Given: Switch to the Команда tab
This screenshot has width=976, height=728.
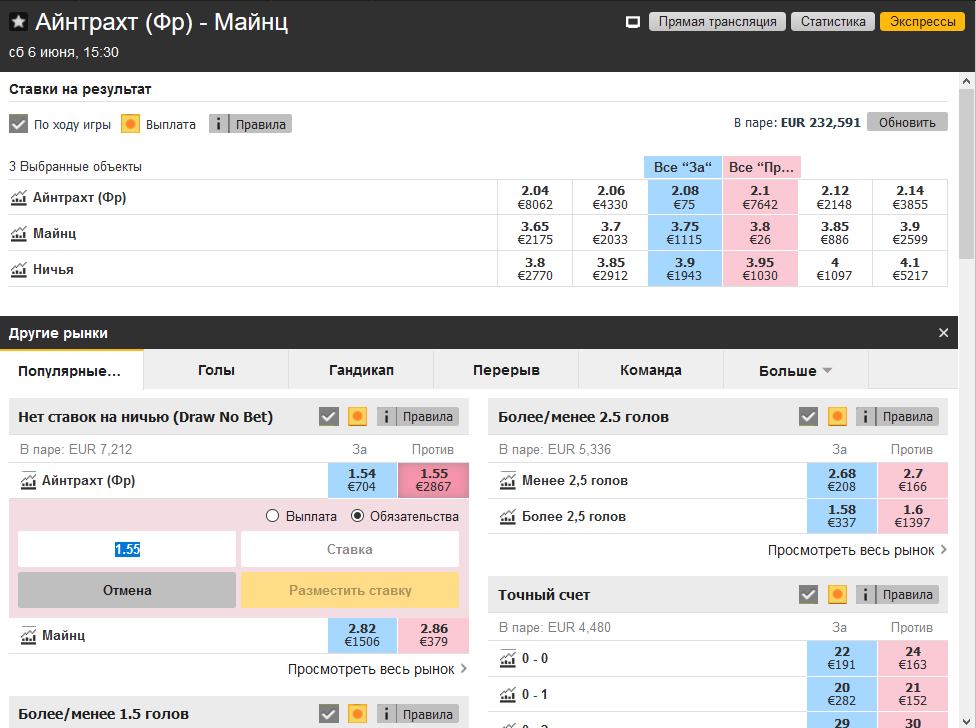Looking at the screenshot, I should [650, 370].
